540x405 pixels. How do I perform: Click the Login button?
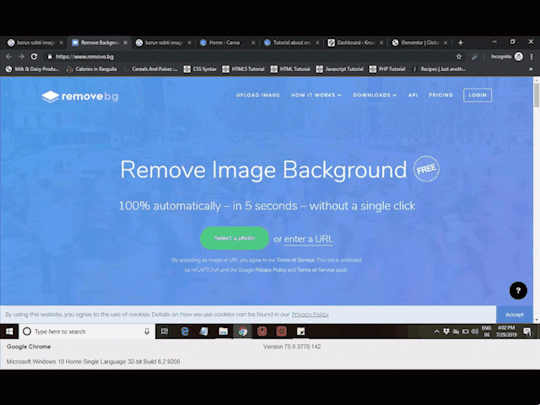pos(477,95)
